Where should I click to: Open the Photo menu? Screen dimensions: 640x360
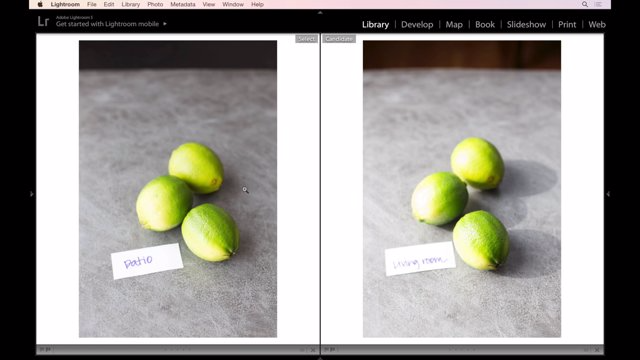155,4
